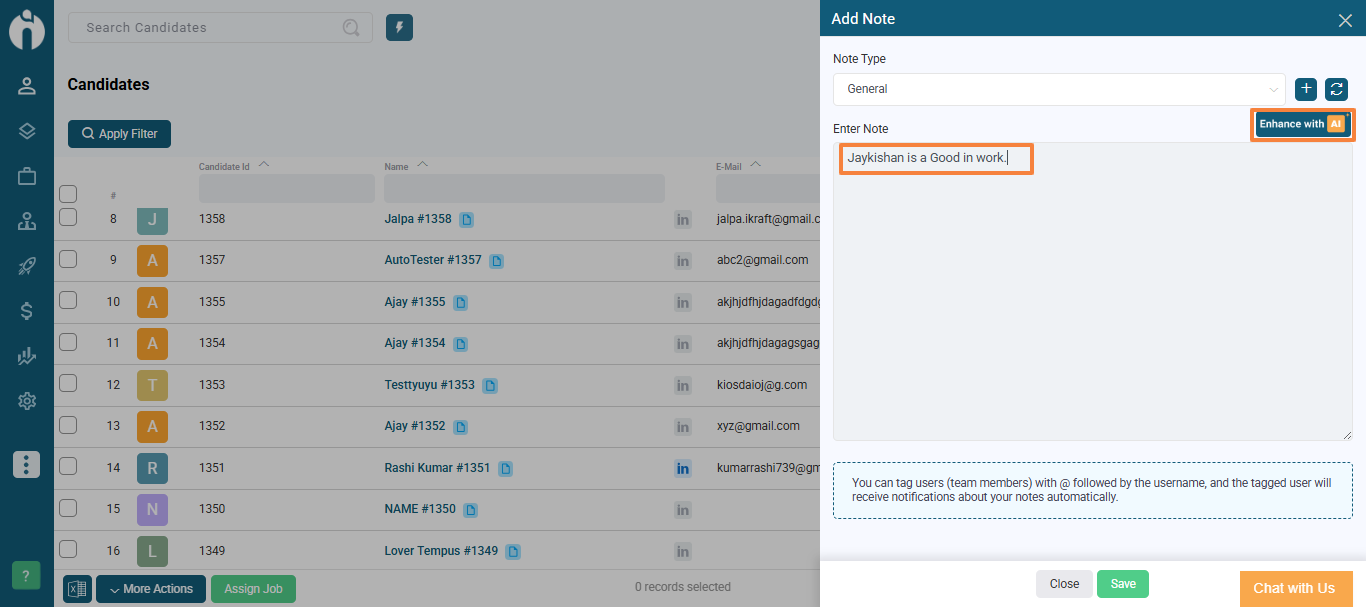Add a new note type with plus icon
Image resolution: width=1366 pixels, height=607 pixels.
pos(1306,89)
